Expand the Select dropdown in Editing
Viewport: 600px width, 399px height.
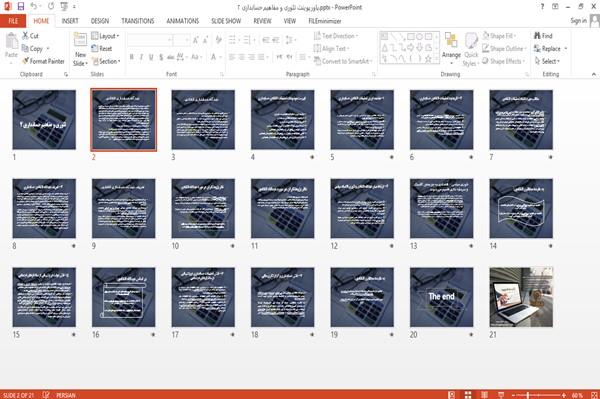coord(547,61)
